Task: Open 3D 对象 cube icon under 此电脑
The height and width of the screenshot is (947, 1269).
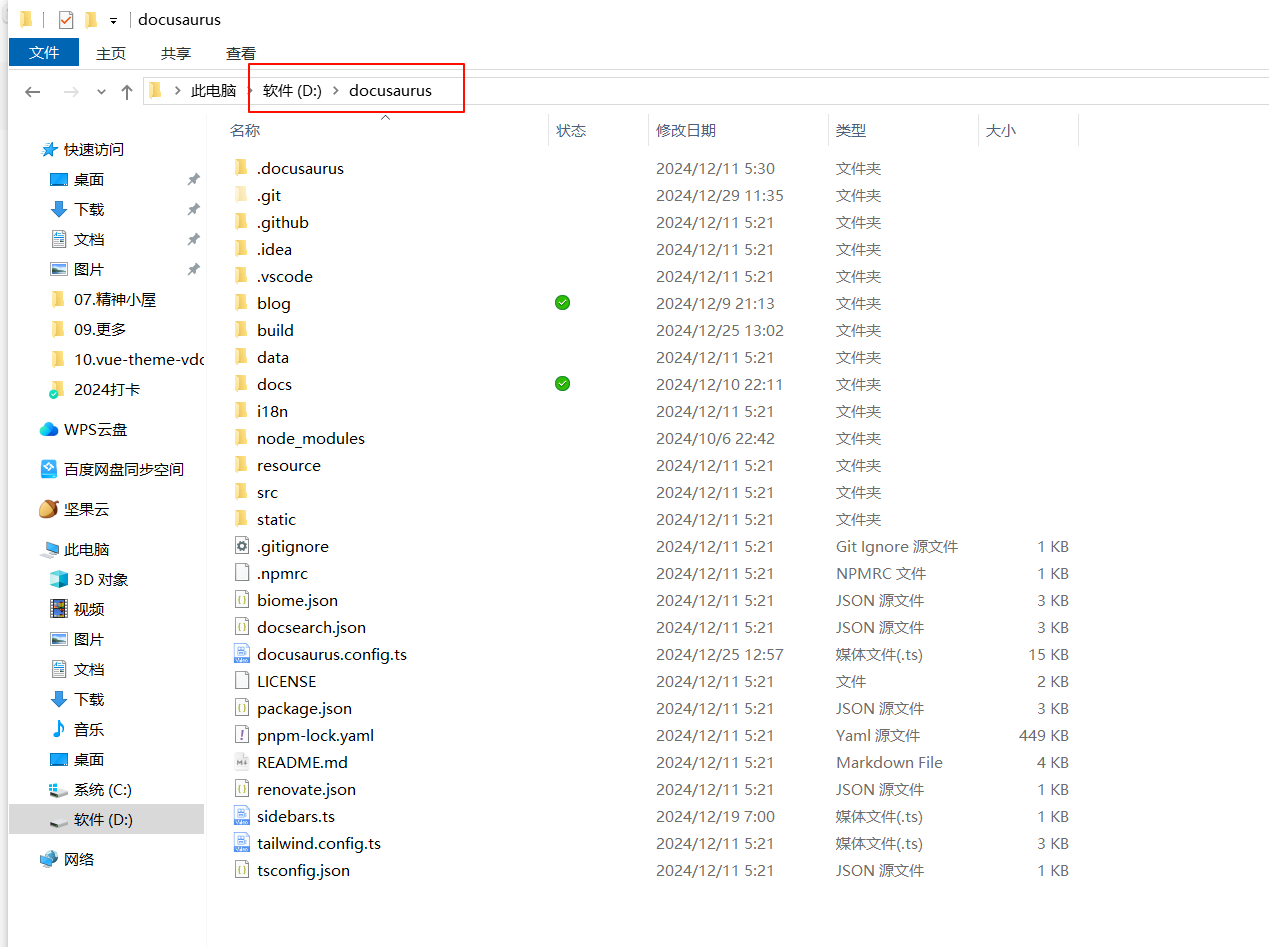Action: tap(59, 579)
